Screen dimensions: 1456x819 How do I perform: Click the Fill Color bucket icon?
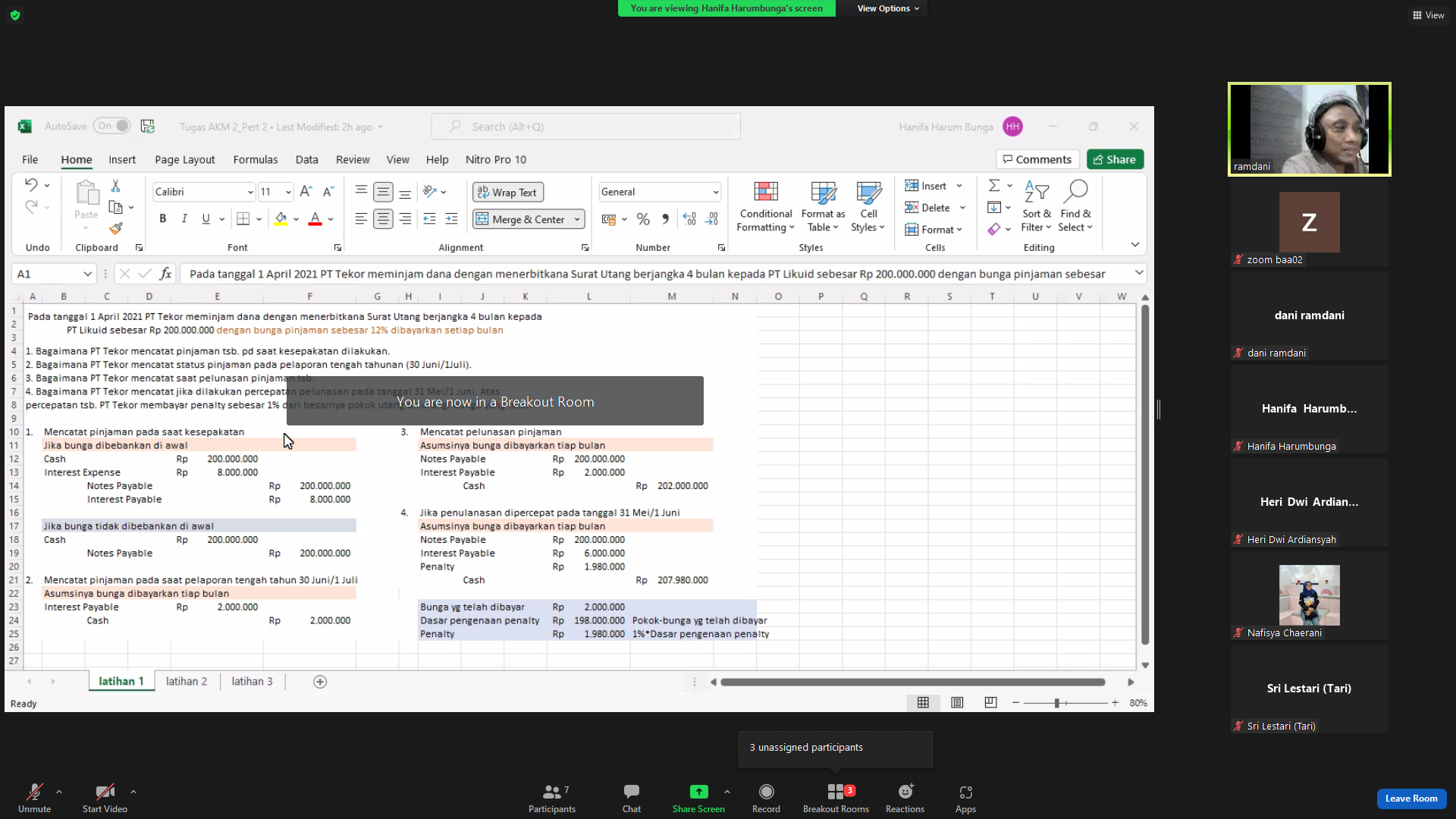coord(281,219)
